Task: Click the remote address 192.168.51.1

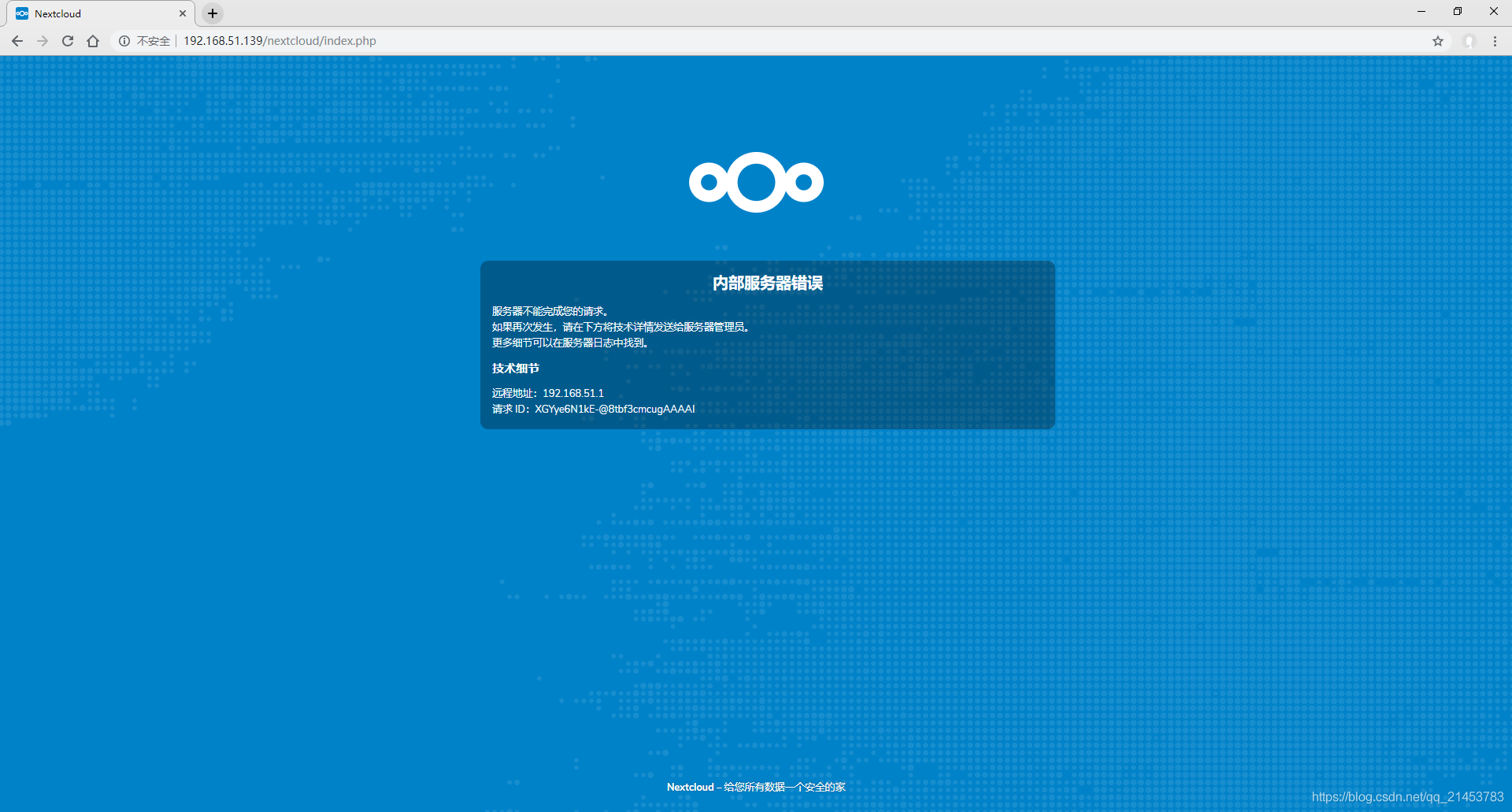Action: [x=573, y=393]
